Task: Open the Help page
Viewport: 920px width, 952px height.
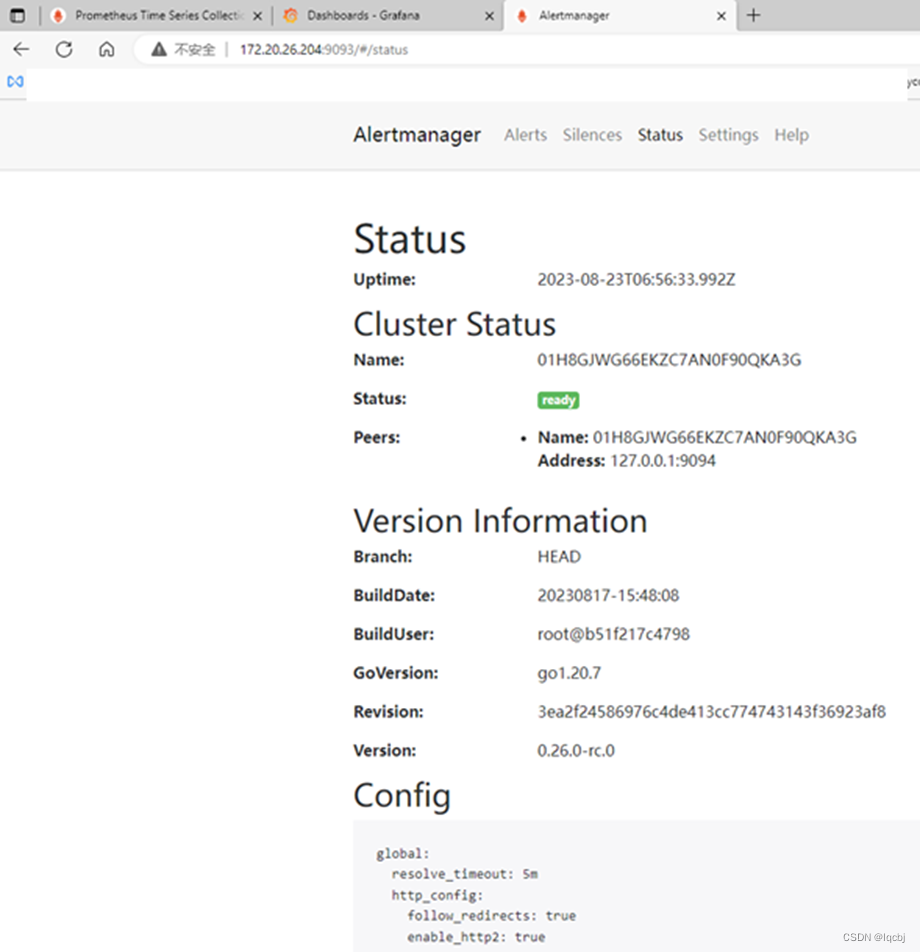Action: pyautogui.click(x=791, y=135)
